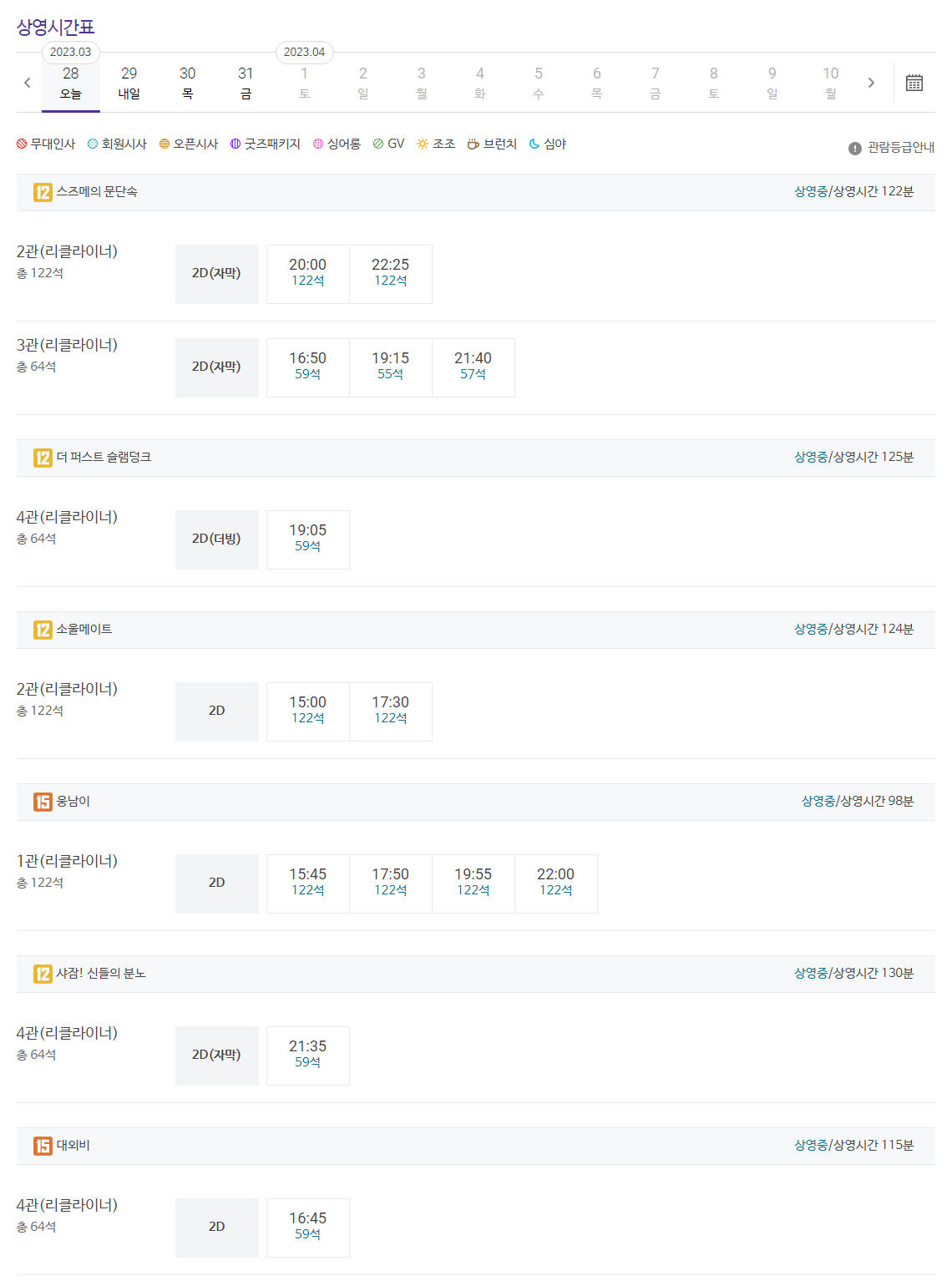952x1281 pixels.
Task: Select the 28 오늘 date tab
Action: (71, 83)
